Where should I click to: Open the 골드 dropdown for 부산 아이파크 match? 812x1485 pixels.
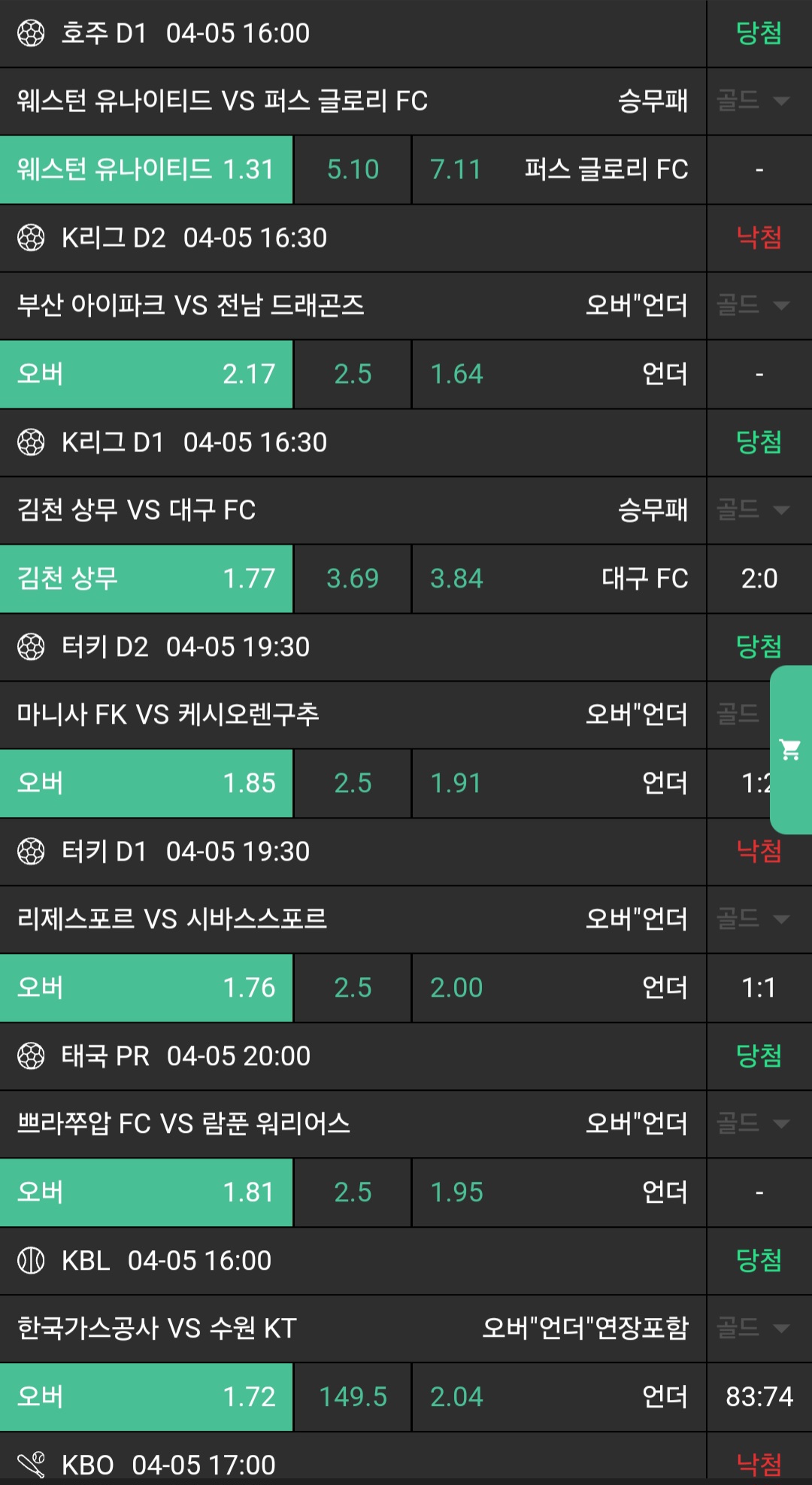(x=753, y=305)
